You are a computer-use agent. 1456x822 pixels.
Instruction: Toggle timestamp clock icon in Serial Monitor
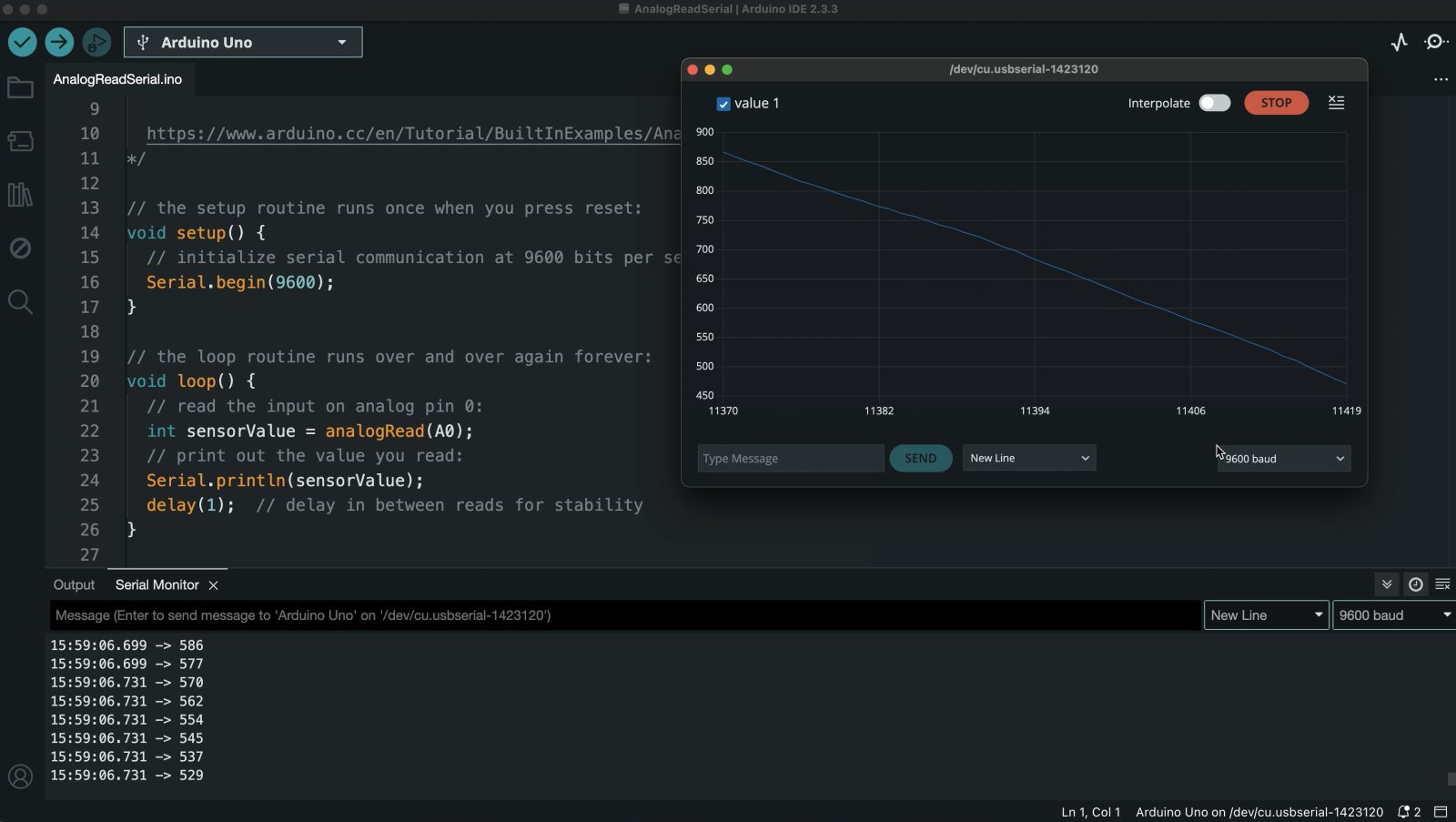point(1415,584)
